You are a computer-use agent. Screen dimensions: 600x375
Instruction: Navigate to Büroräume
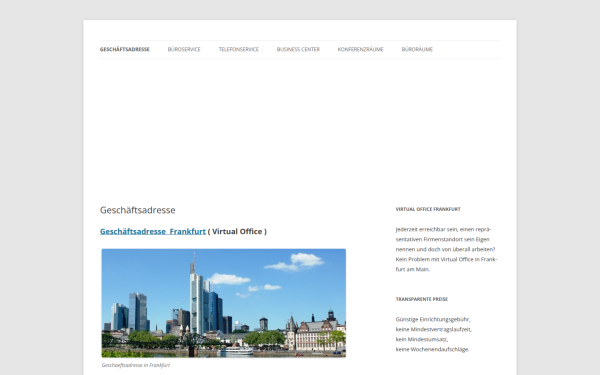point(417,49)
